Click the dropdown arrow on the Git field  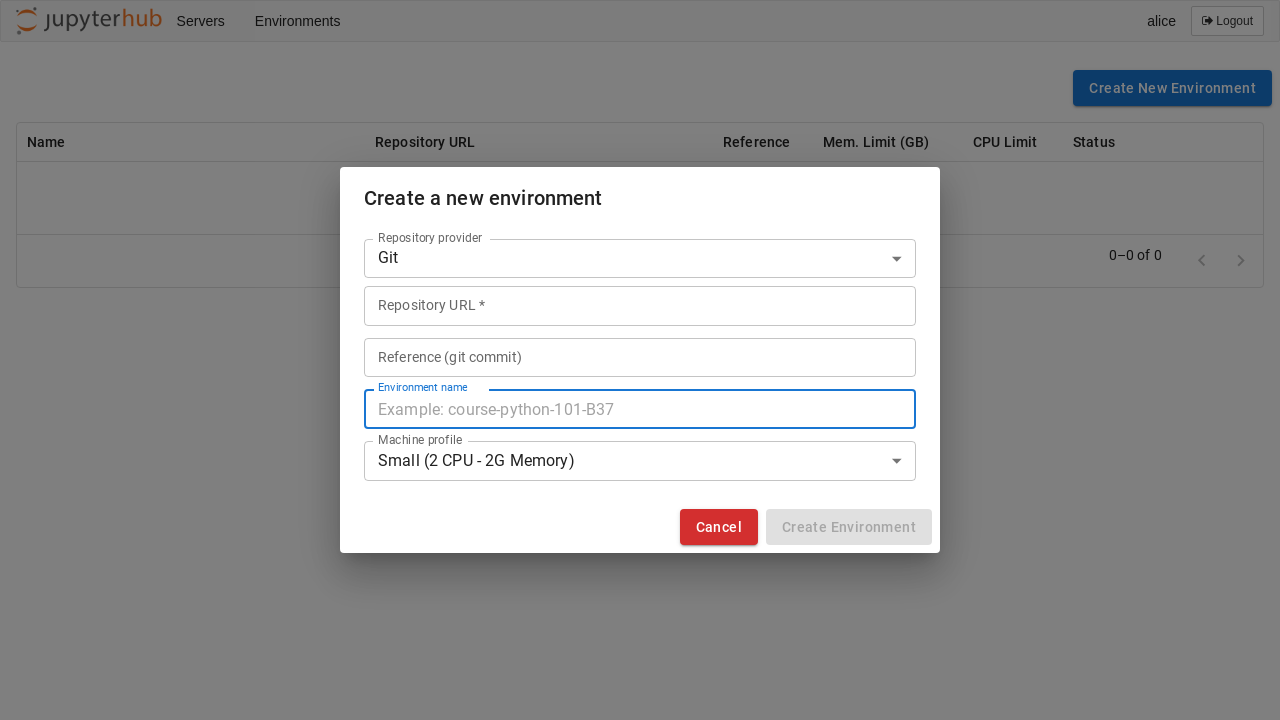[896, 258]
